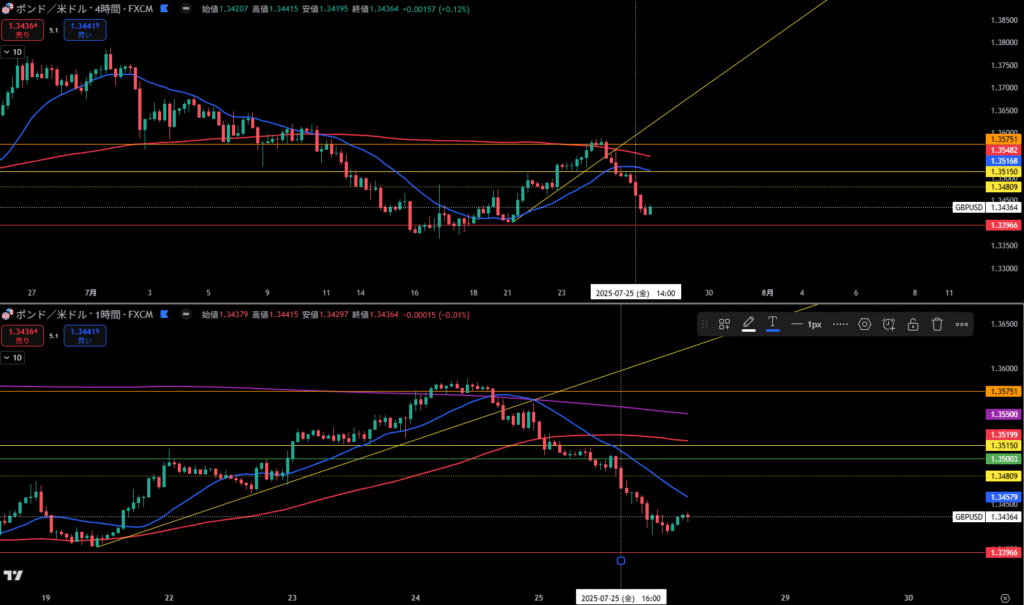The width and height of the screenshot is (1024, 605).
Task: Open drawing settings via the hexagon gear icon
Action: click(x=865, y=324)
